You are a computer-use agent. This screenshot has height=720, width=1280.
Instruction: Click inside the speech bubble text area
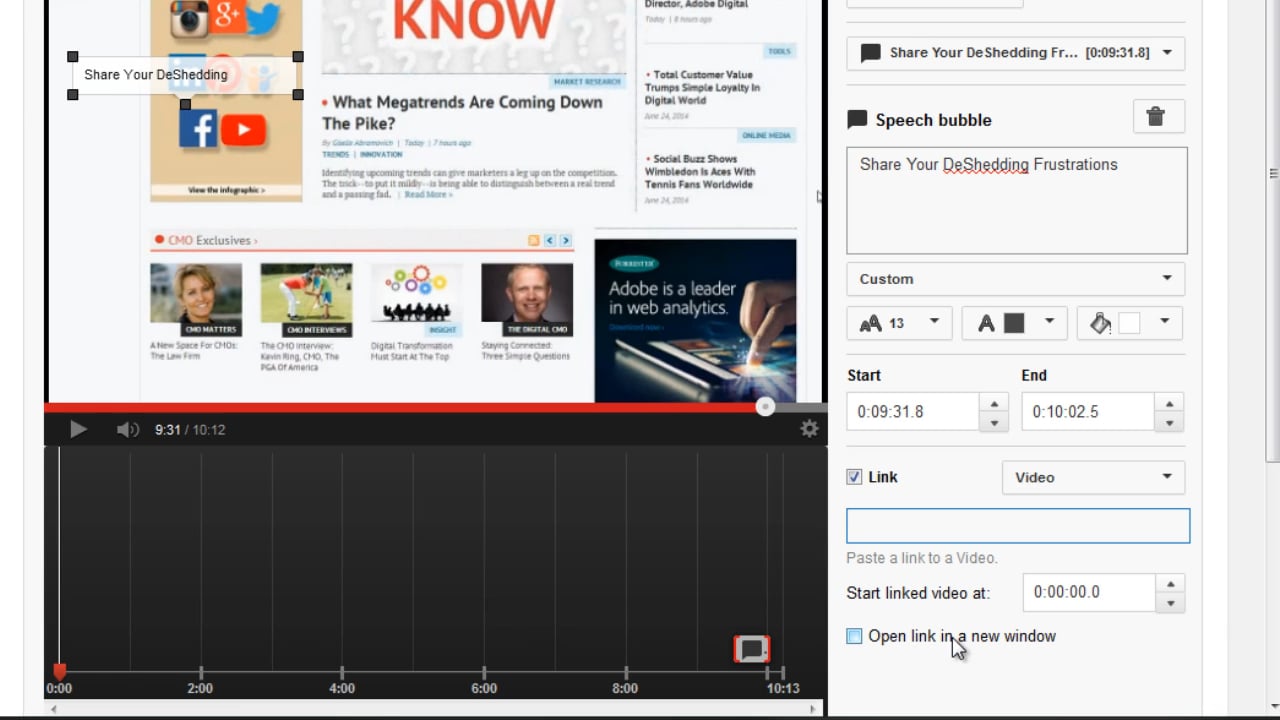pos(1016,200)
